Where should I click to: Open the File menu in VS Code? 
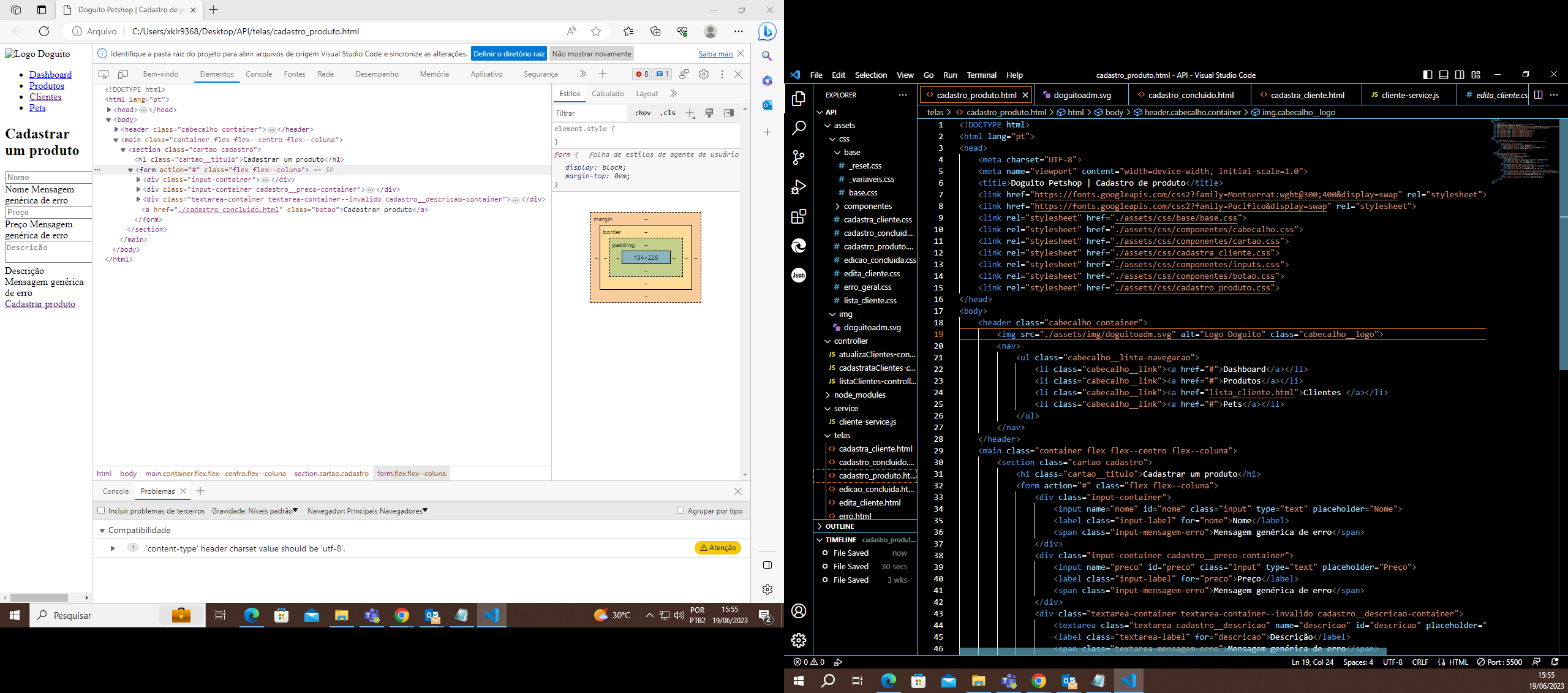(x=816, y=75)
